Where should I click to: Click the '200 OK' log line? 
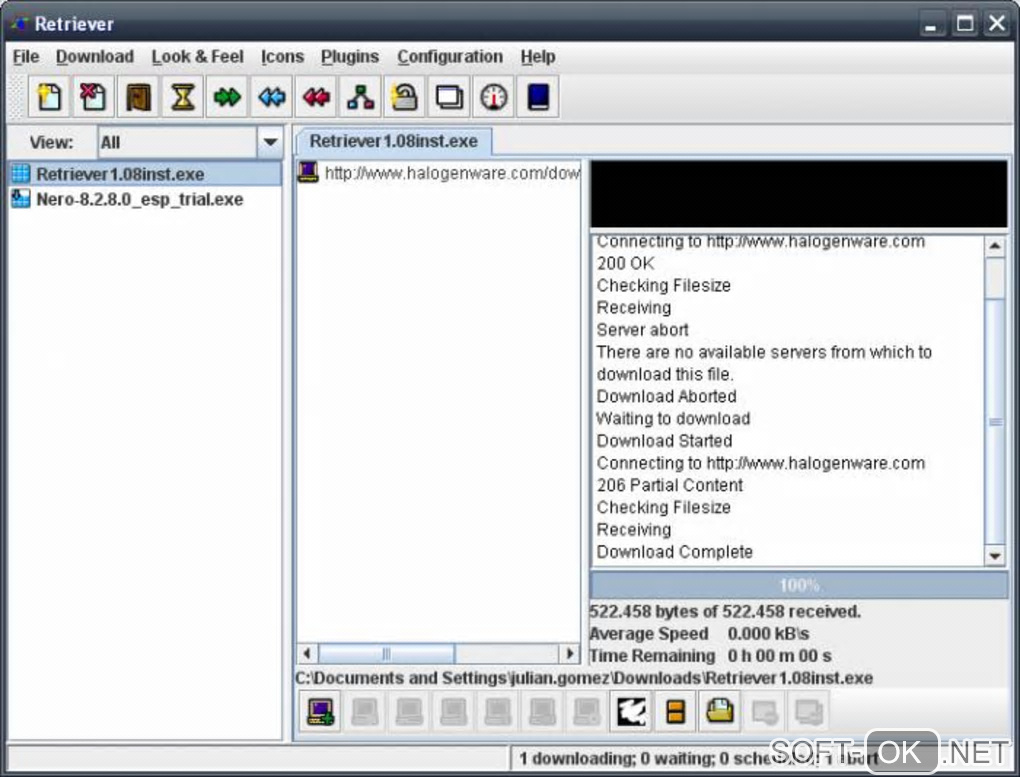pos(625,264)
